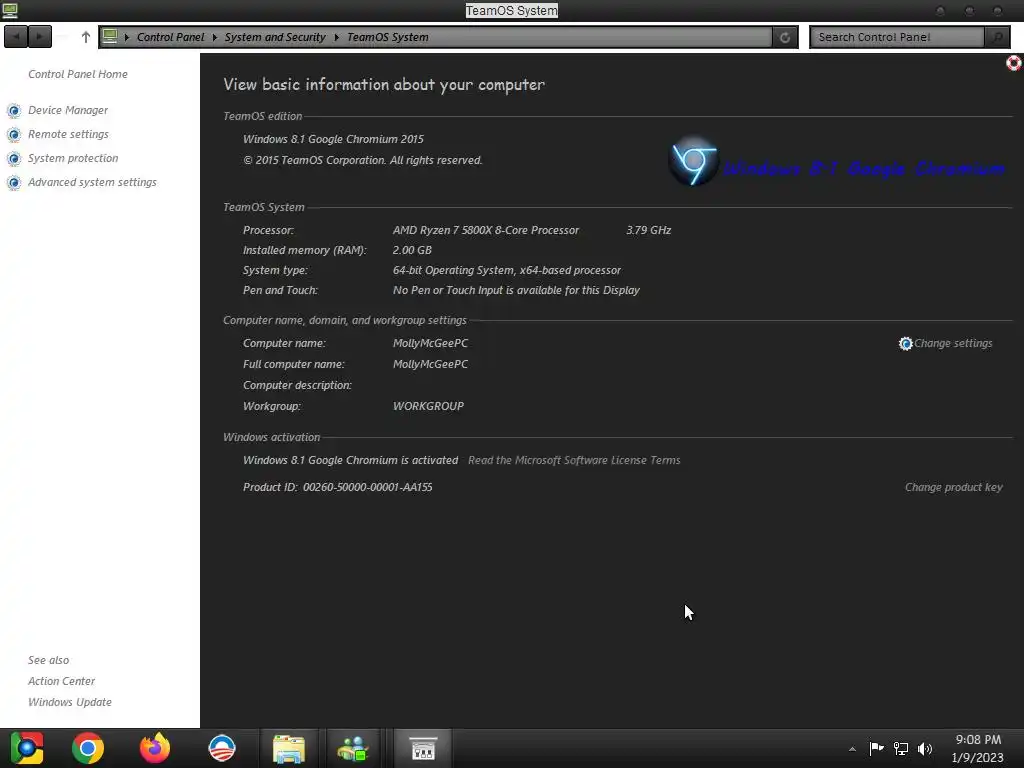This screenshot has width=1024, height=768.
Task: Click the WORKGROUP value
Action: click(428, 406)
